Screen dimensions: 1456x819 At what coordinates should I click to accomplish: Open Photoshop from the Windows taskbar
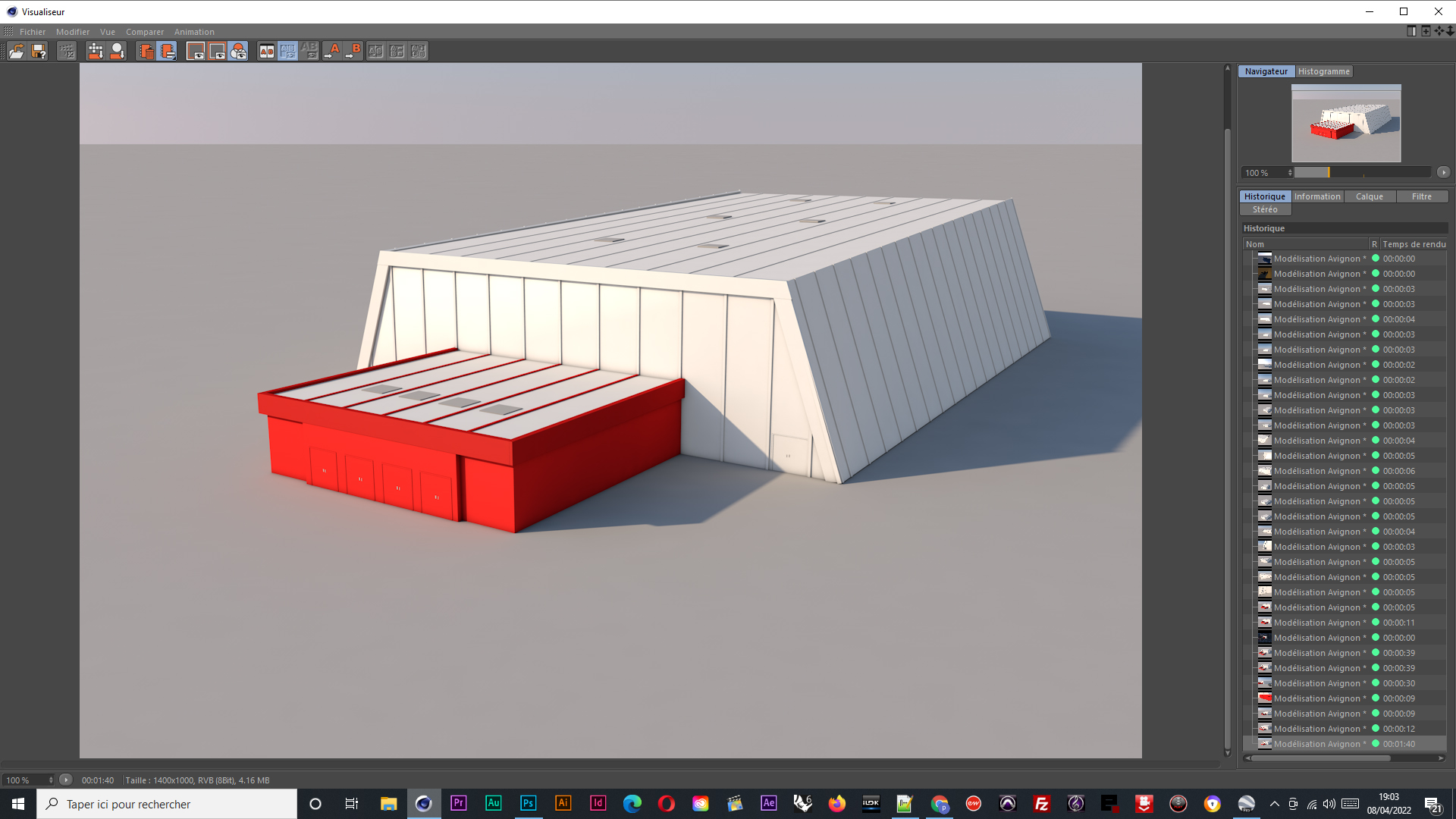point(528,803)
